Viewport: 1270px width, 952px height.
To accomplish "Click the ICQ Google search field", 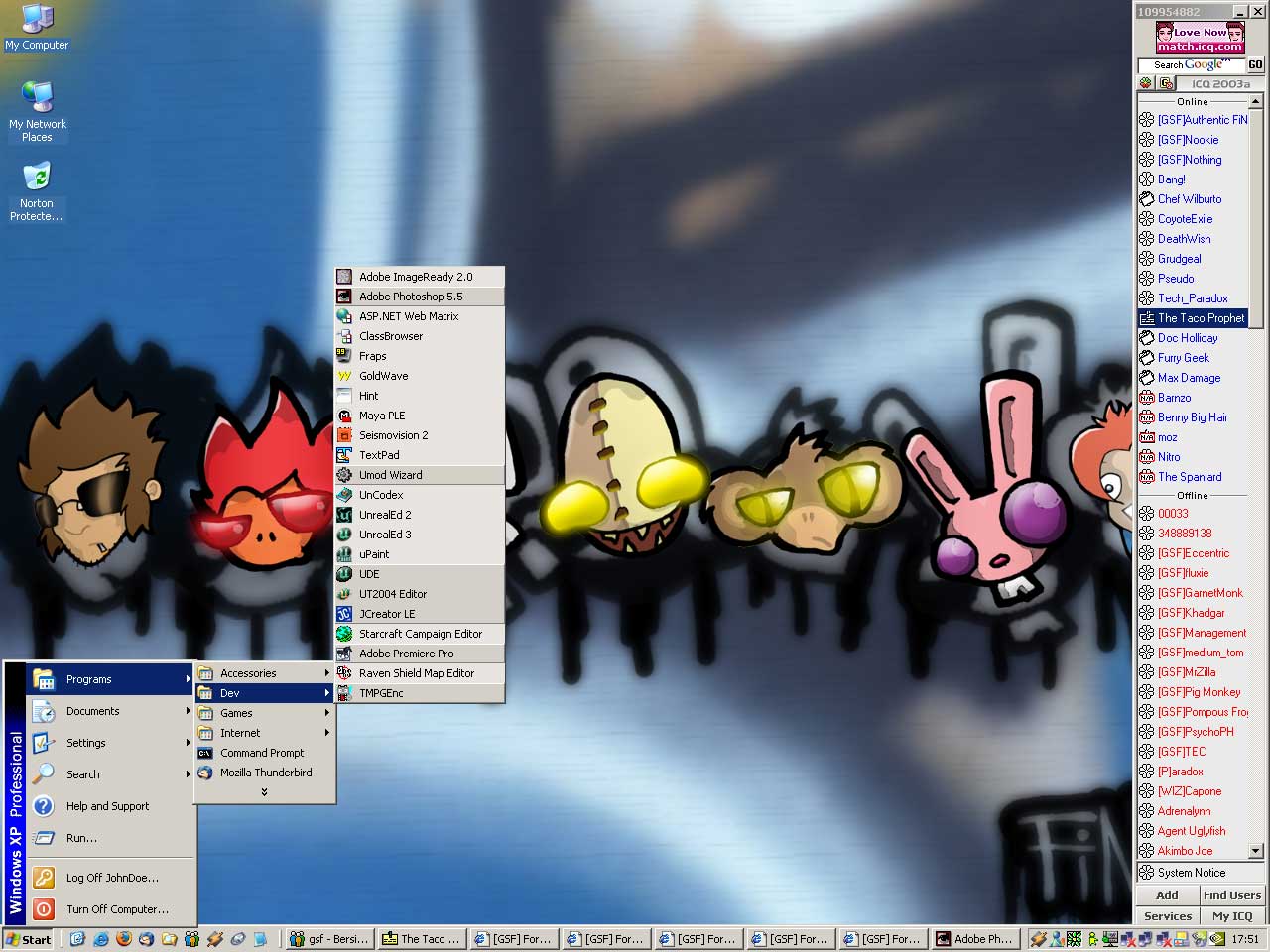I will click(1191, 64).
